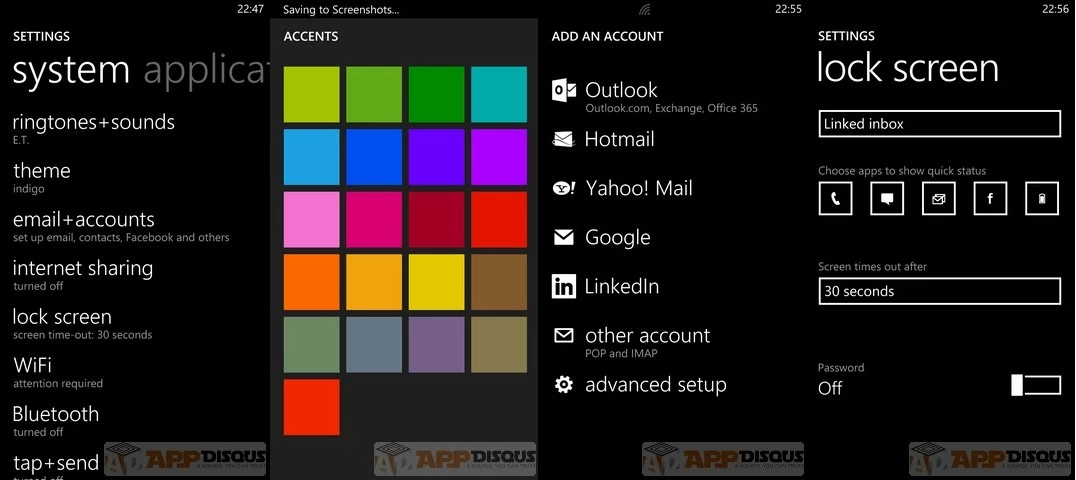Pick the lime accent color

tap(312, 95)
